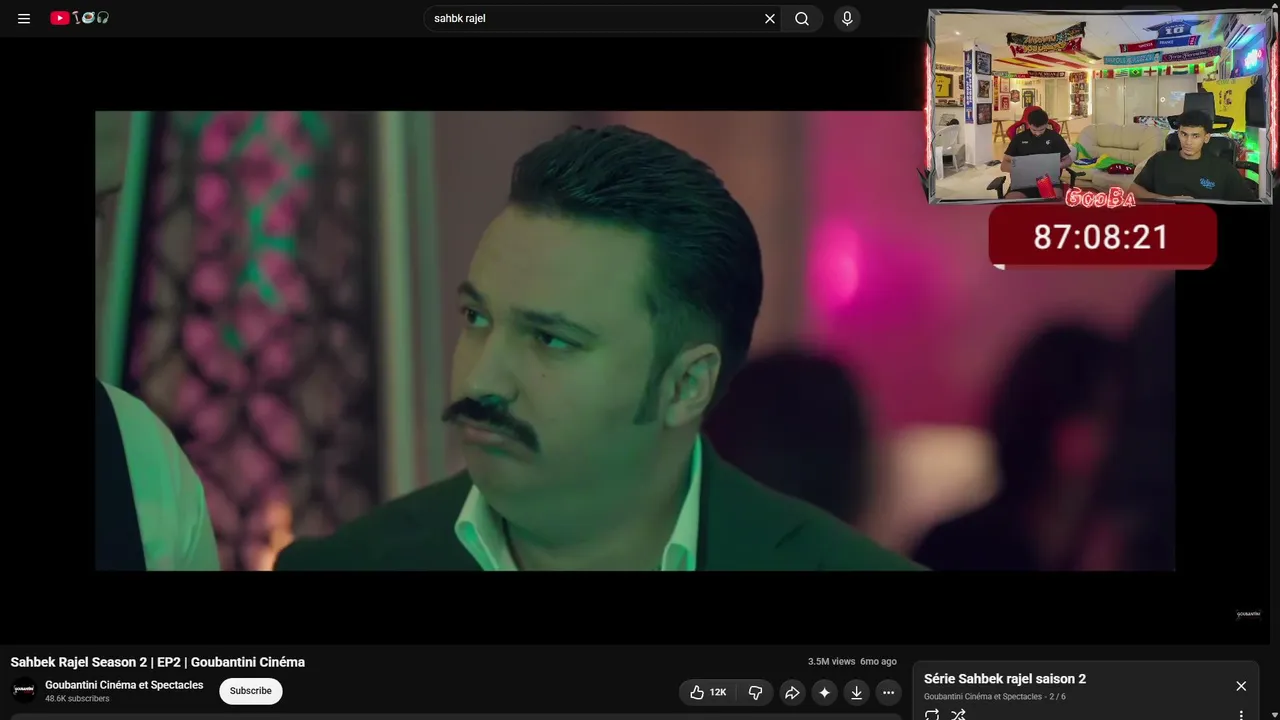Click the Goubantini channel avatar
The height and width of the screenshot is (720, 1280).
tap(24, 690)
